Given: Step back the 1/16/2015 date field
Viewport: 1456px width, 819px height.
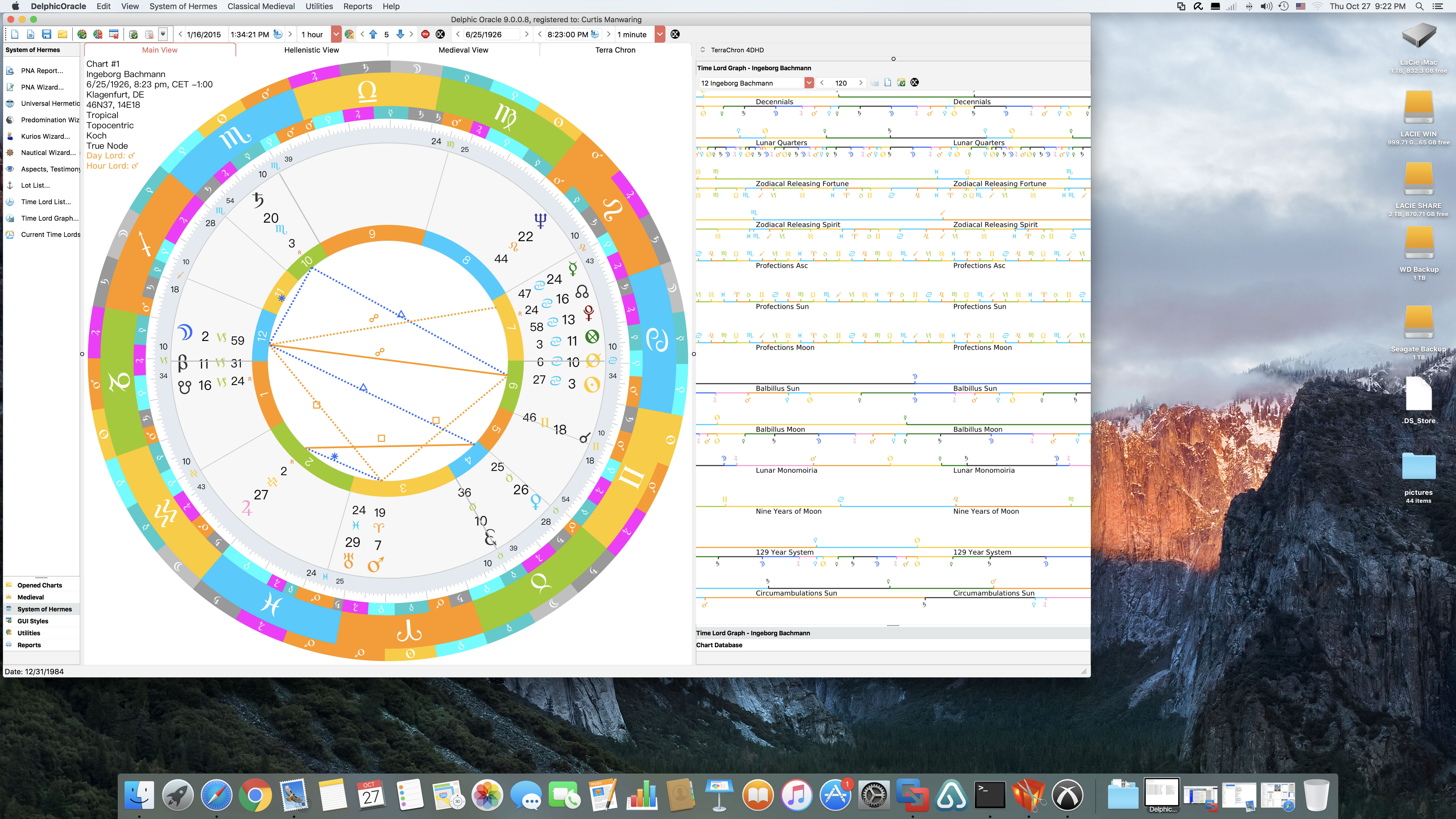Looking at the screenshot, I should 180,34.
